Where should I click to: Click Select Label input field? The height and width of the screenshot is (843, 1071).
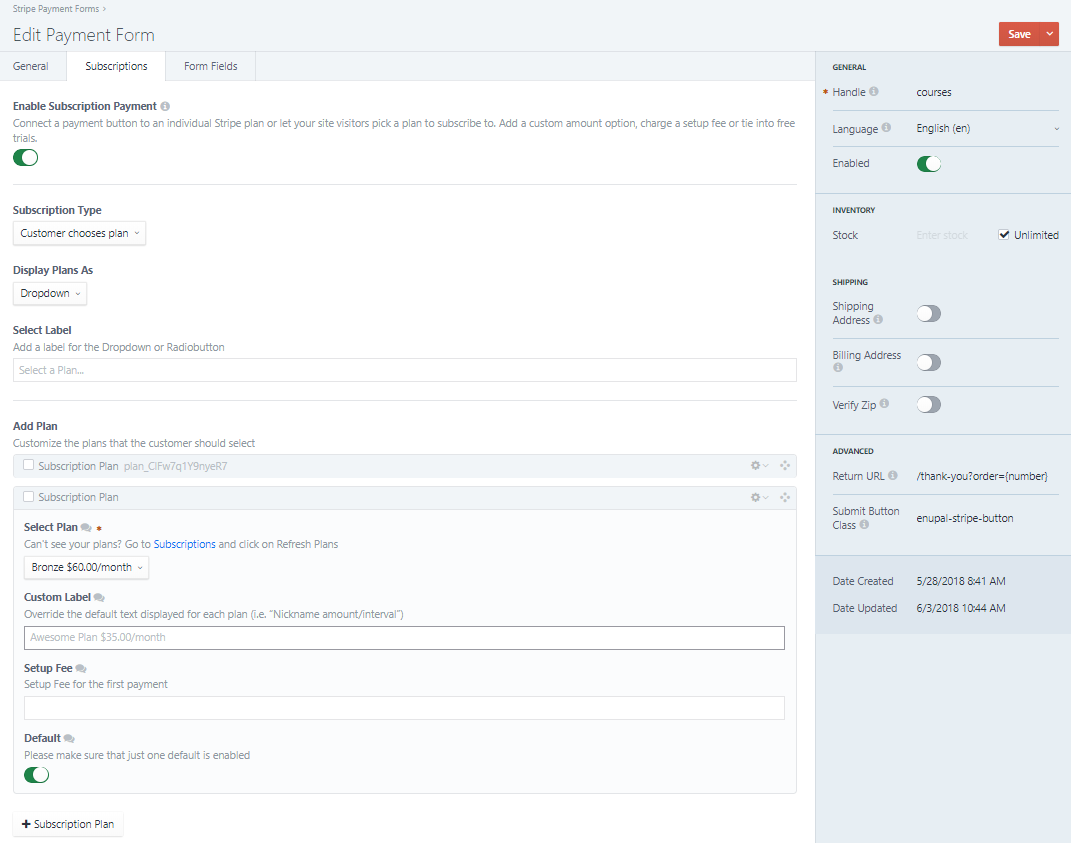coord(404,370)
